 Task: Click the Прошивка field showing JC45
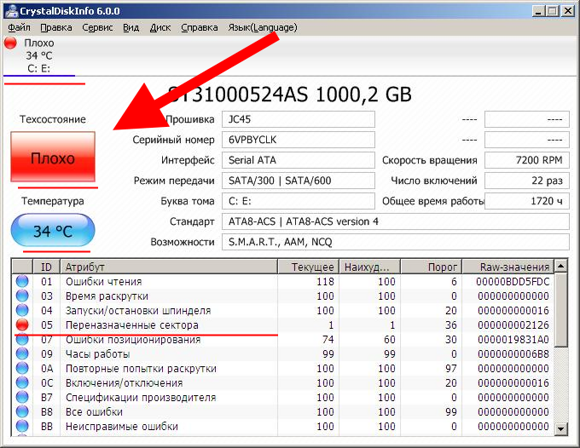tap(298, 119)
